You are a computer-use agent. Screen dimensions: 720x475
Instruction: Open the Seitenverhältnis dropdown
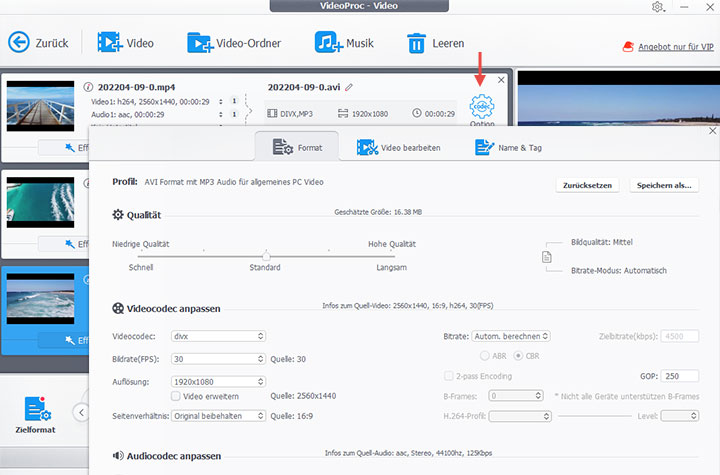point(218,415)
